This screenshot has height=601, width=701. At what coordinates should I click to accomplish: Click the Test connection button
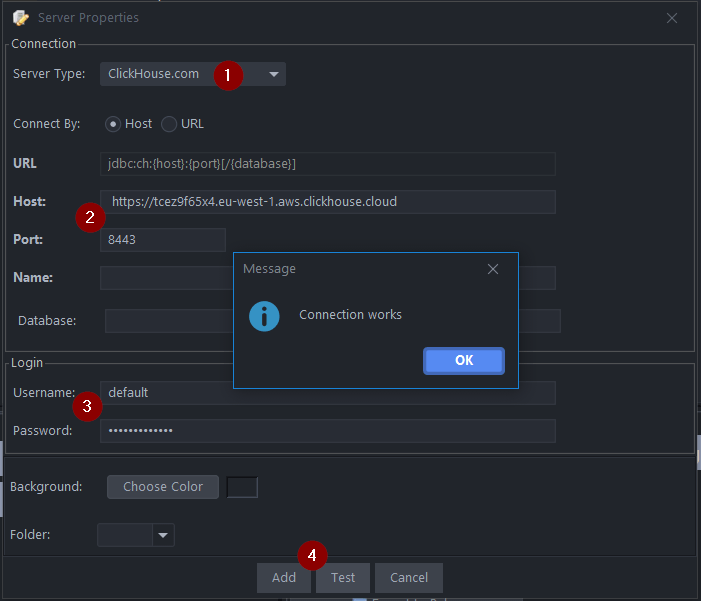click(x=343, y=578)
